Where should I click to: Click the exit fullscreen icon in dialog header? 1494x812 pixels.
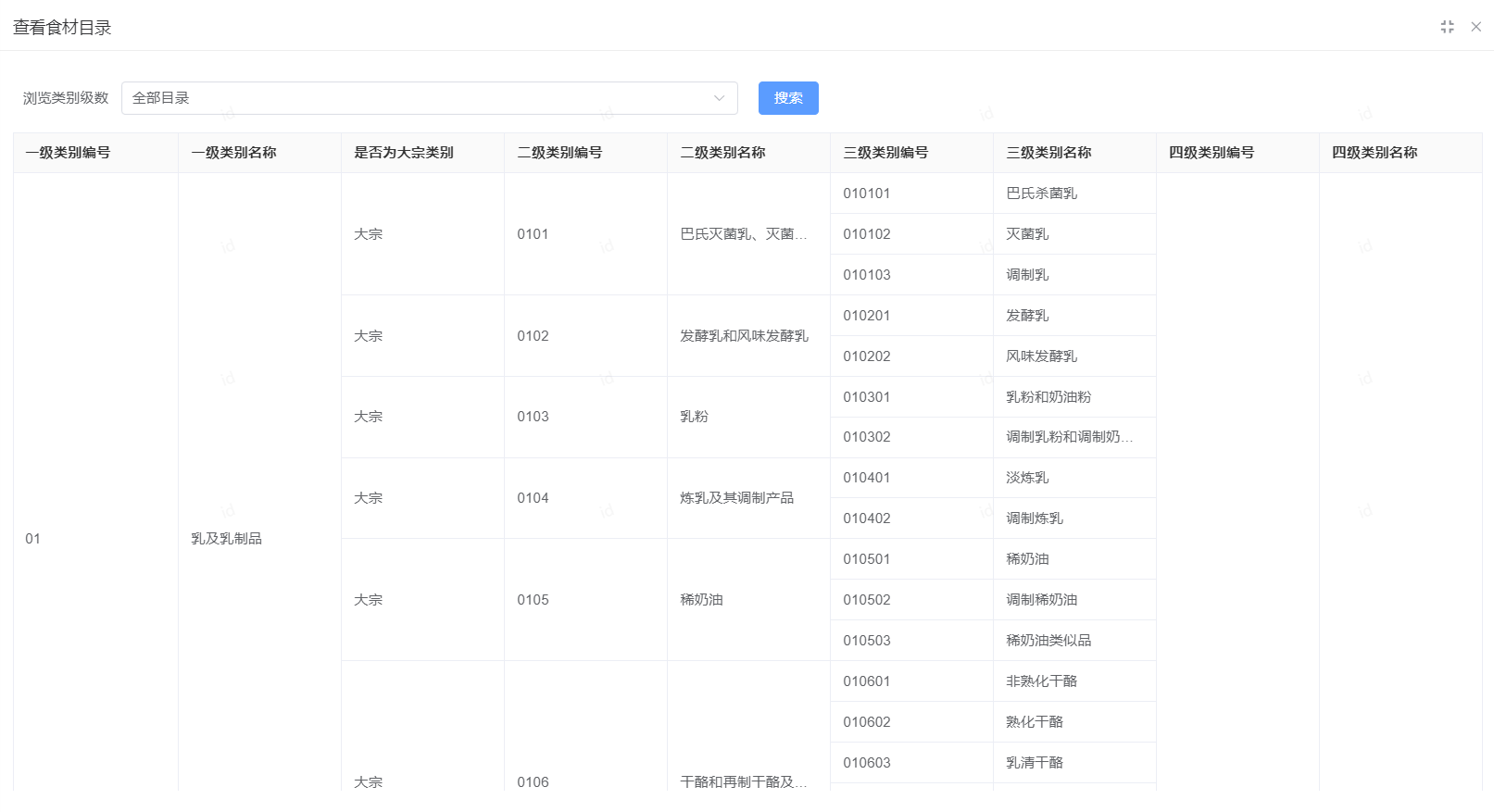(x=1447, y=27)
